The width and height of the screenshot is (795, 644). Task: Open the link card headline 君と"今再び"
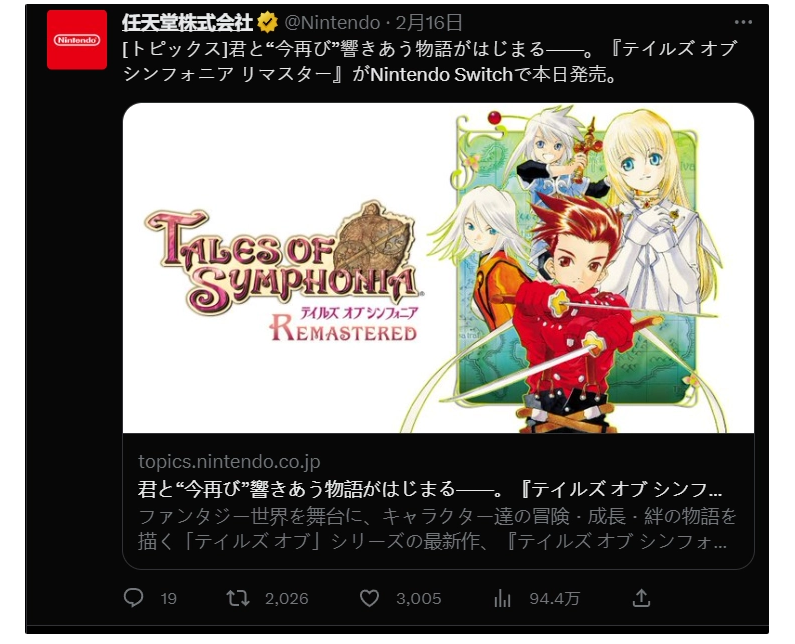[x=430, y=489]
